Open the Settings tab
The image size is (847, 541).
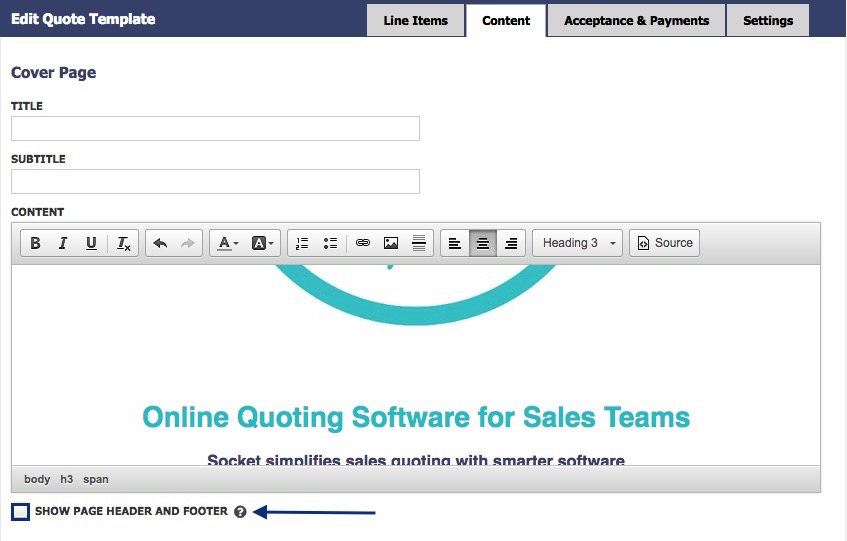pos(768,21)
